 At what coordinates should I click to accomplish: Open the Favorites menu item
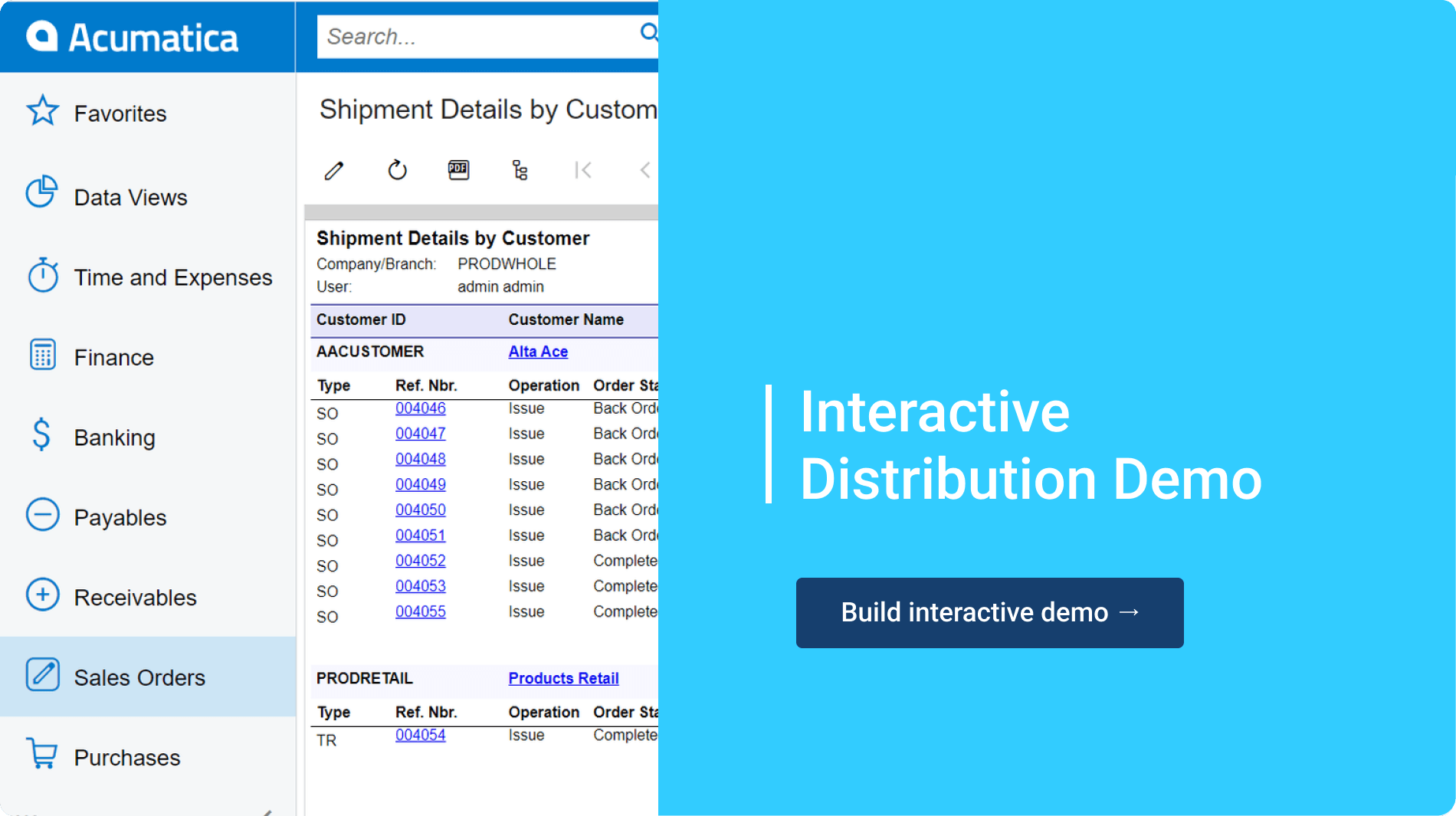(120, 113)
